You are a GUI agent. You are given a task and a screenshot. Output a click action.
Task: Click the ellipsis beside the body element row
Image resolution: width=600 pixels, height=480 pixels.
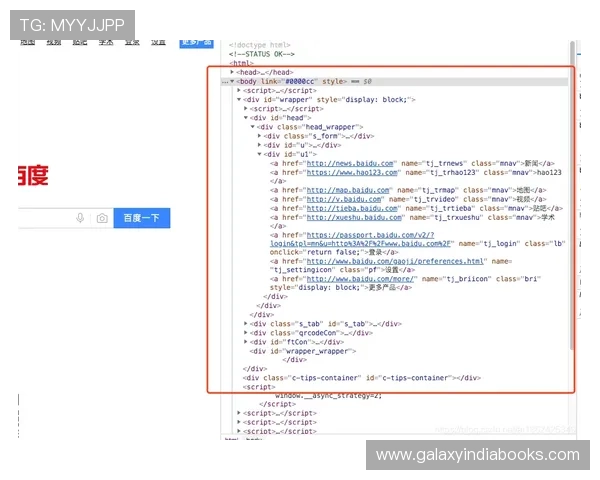[x=225, y=82]
